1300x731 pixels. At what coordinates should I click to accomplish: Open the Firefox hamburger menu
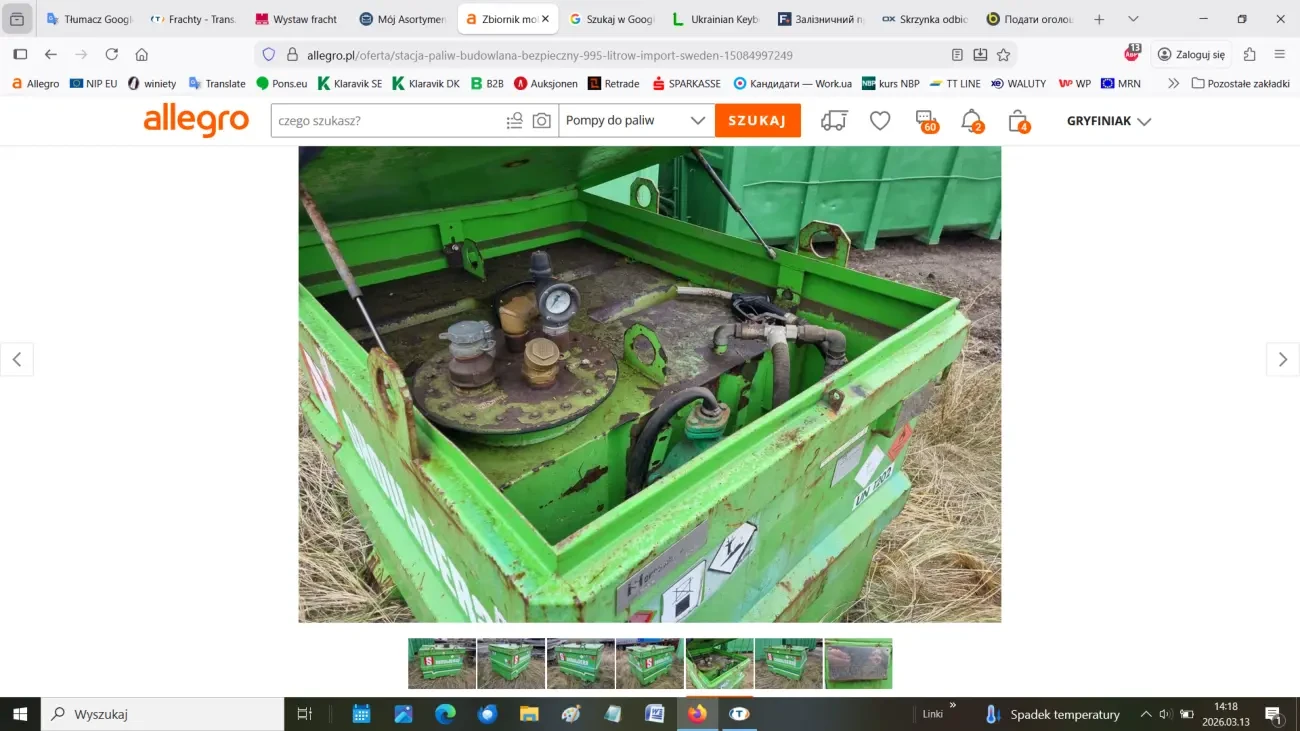click(1280, 54)
